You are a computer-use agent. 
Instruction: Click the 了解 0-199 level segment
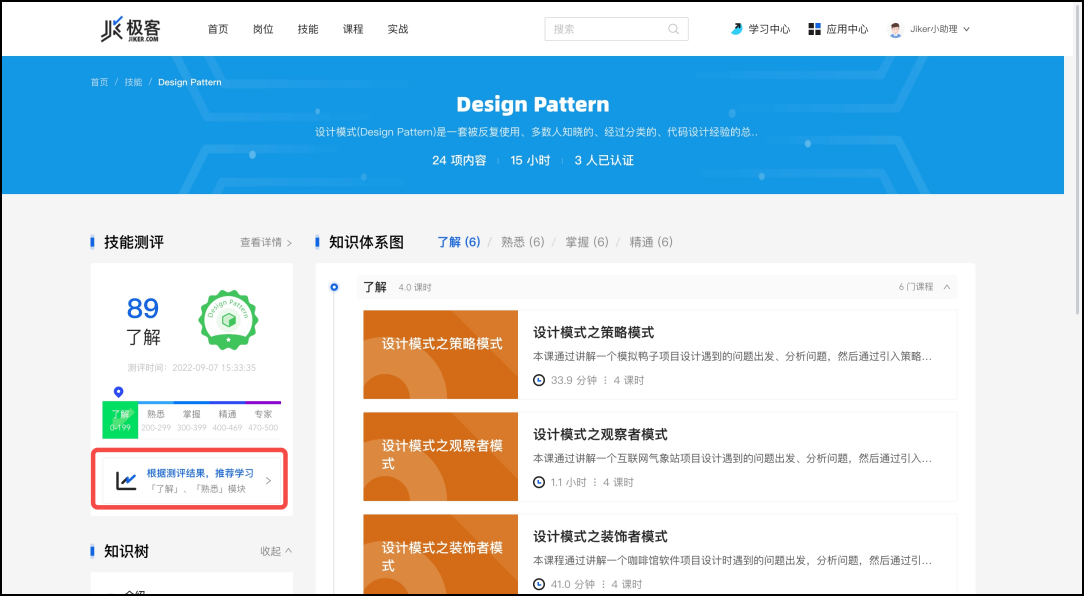[120, 420]
